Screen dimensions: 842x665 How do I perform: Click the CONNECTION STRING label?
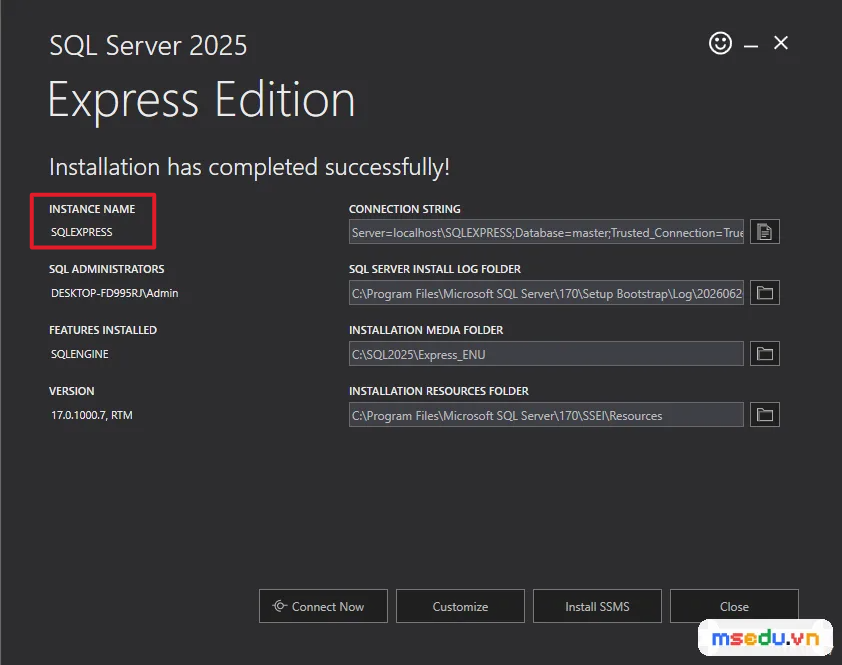[404, 209]
